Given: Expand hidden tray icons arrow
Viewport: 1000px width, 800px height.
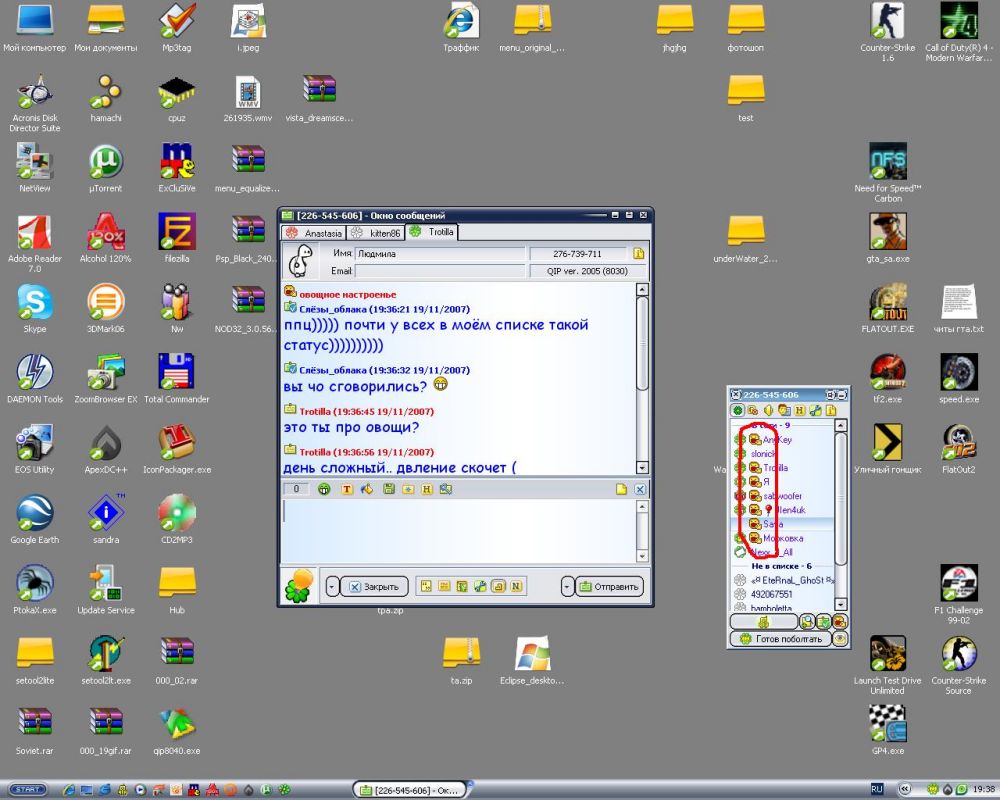Looking at the screenshot, I should [x=904, y=790].
